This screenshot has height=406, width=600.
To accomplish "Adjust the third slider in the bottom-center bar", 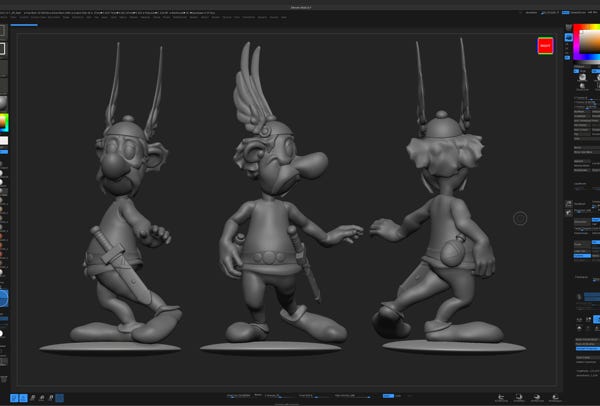I will 315,396.
